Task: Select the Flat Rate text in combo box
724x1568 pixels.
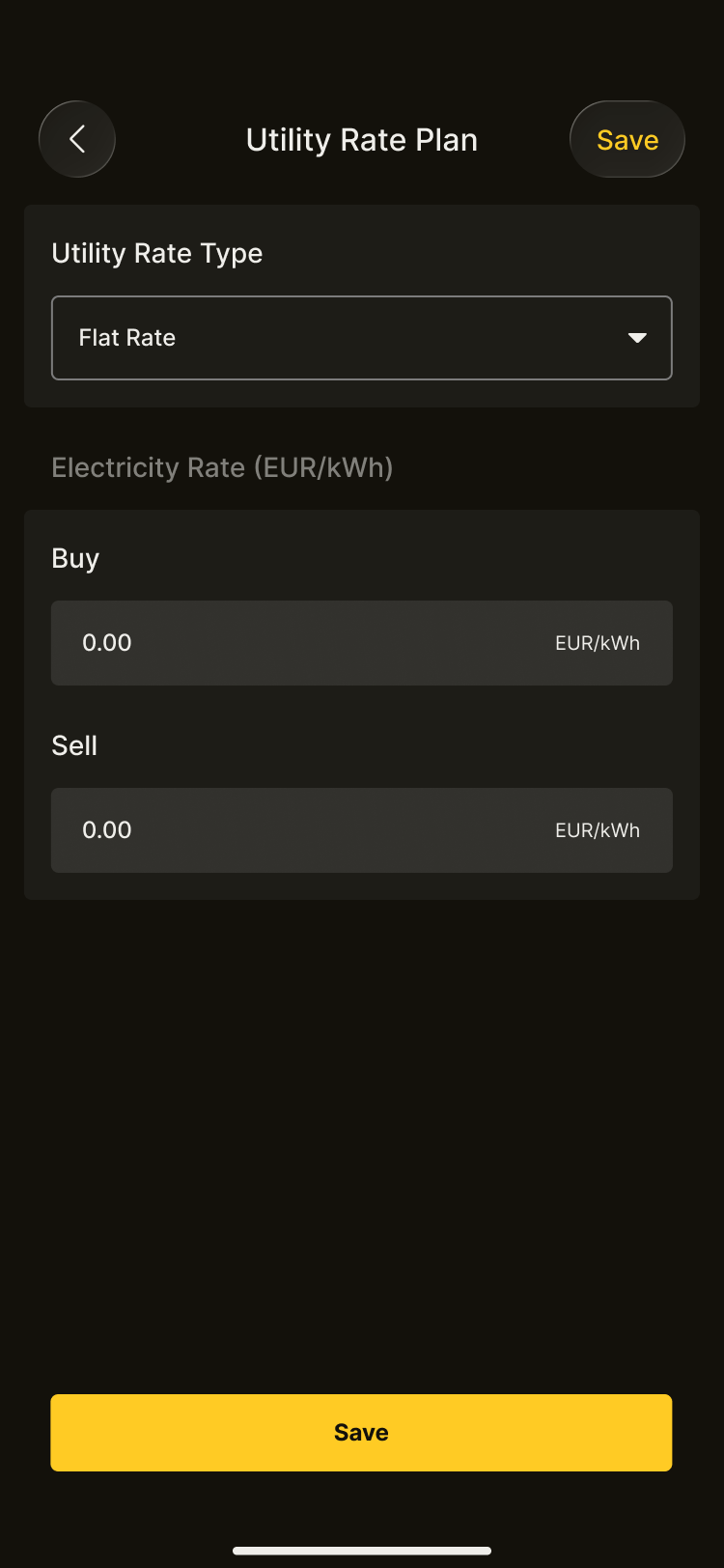Action: tap(127, 338)
